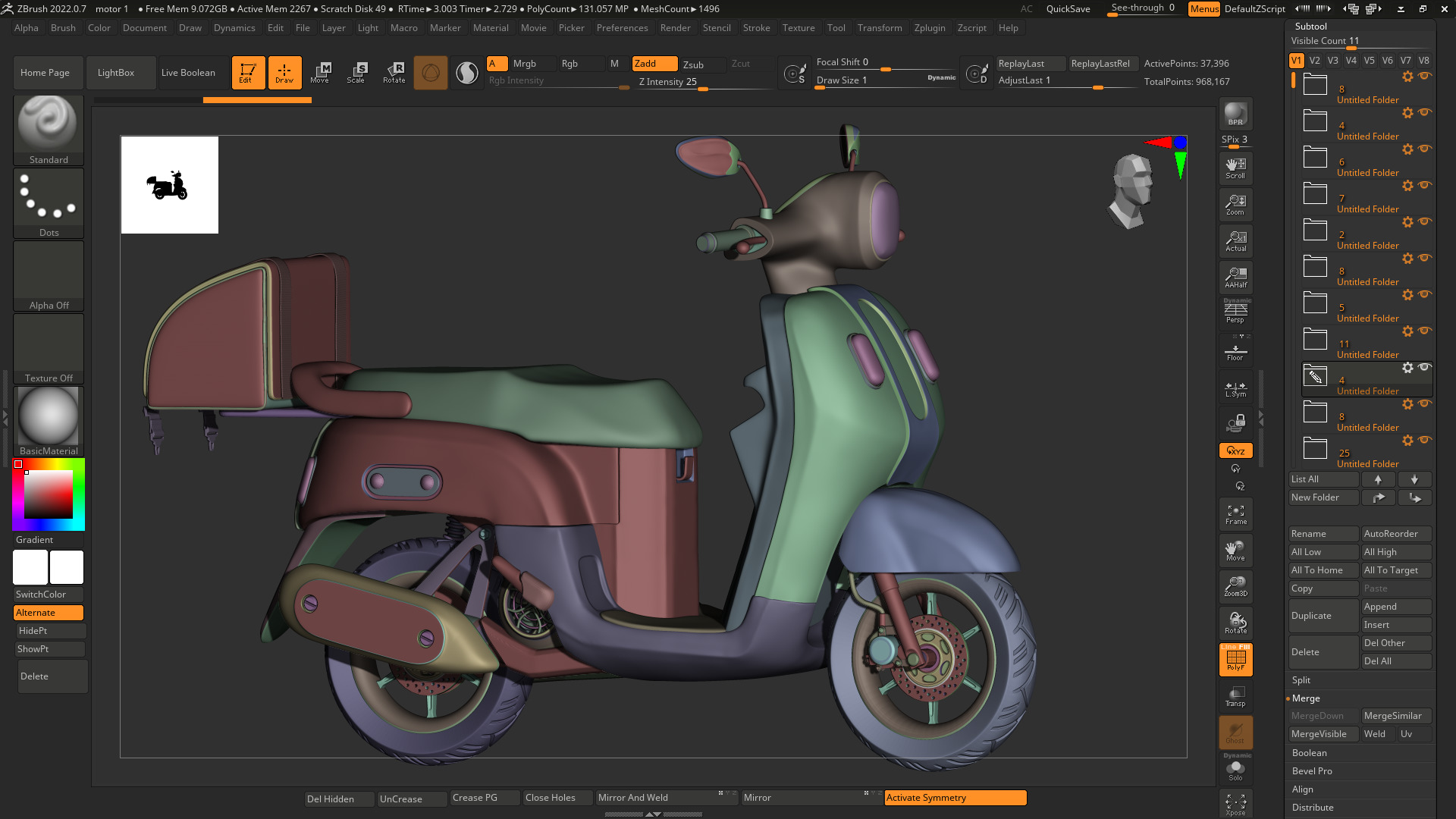
Task: Click the MergeVisible button
Action: [x=1323, y=734]
